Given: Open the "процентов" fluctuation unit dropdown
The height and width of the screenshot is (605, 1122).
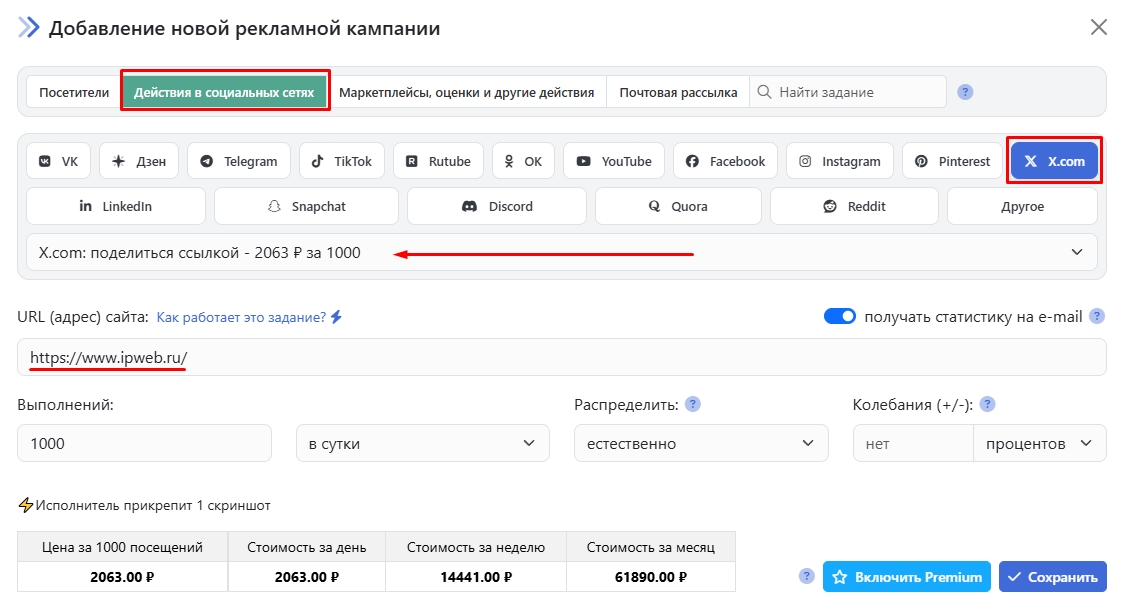Looking at the screenshot, I should pyautogui.click(x=1039, y=443).
